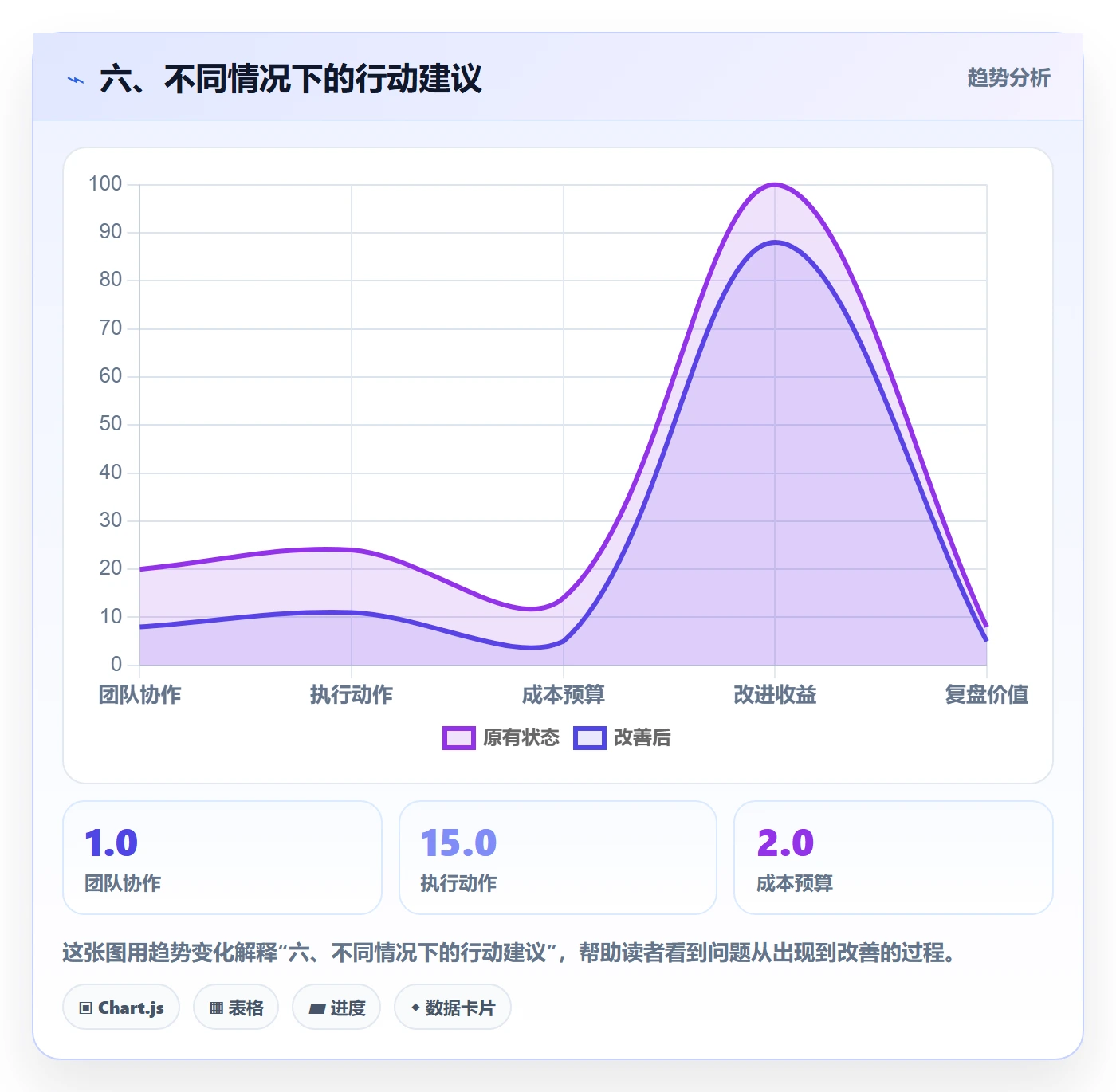This screenshot has width=1116, height=1092.
Task: Click the 50 y-axis tick label
Action: click(111, 424)
